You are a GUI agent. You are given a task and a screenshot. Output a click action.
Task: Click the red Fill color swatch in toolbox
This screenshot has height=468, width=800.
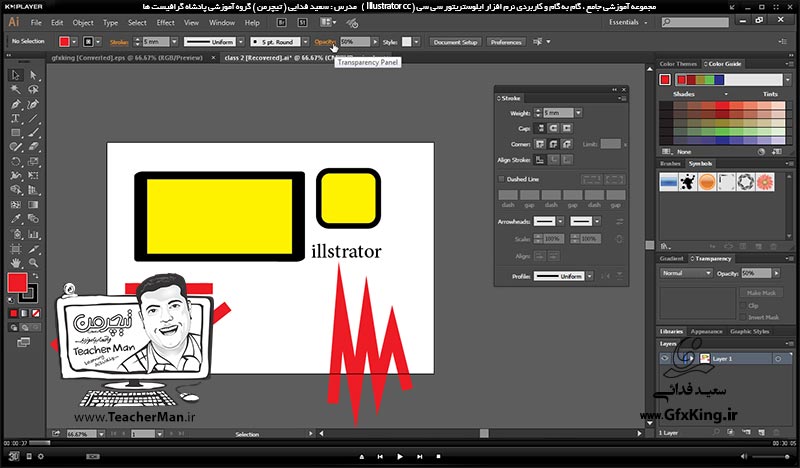click(17, 283)
